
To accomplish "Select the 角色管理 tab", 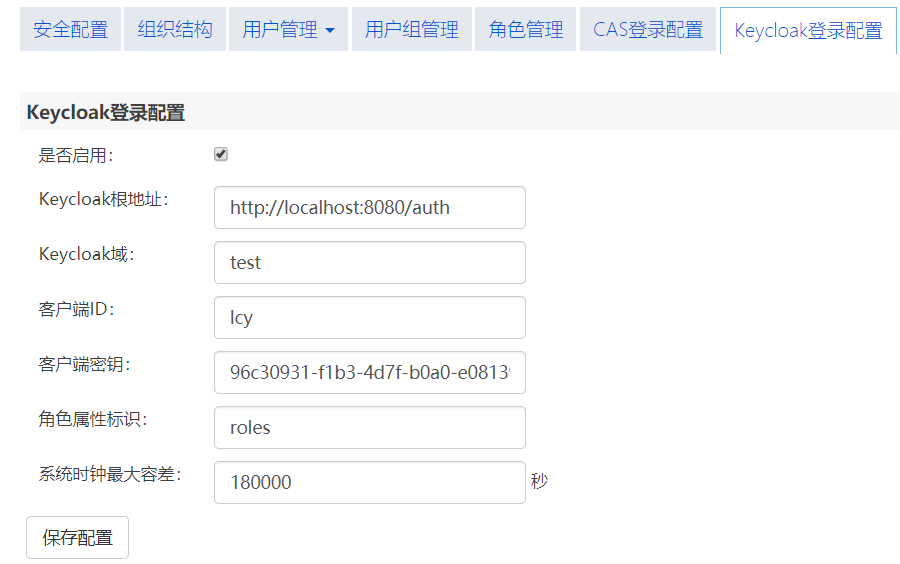I will coord(526,30).
